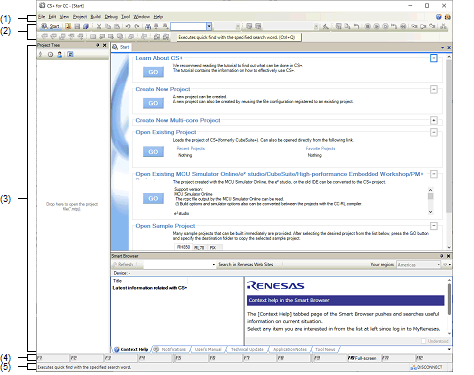Click the Build hammer icon
This screenshot has height=375, width=474.
point(326,26)
